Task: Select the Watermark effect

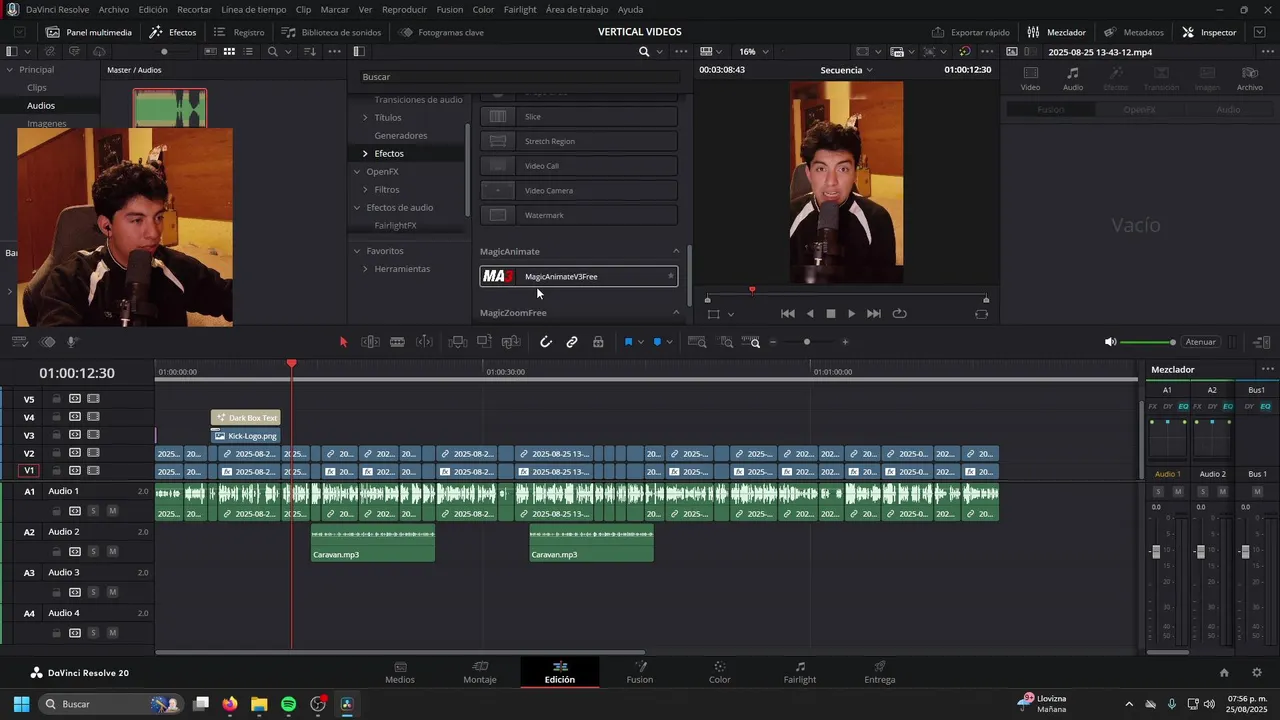Action: tap(579, 215)
